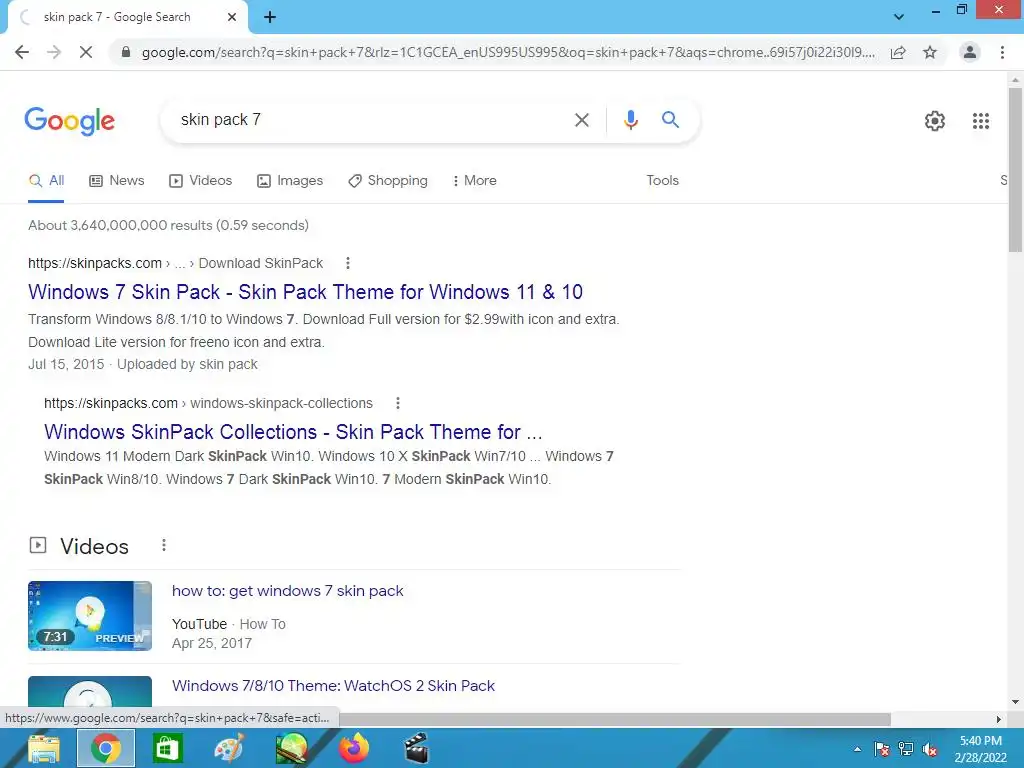Open the Chrome profile avatar
This screenshot has height=768, width=1024.
coord(970,52)
